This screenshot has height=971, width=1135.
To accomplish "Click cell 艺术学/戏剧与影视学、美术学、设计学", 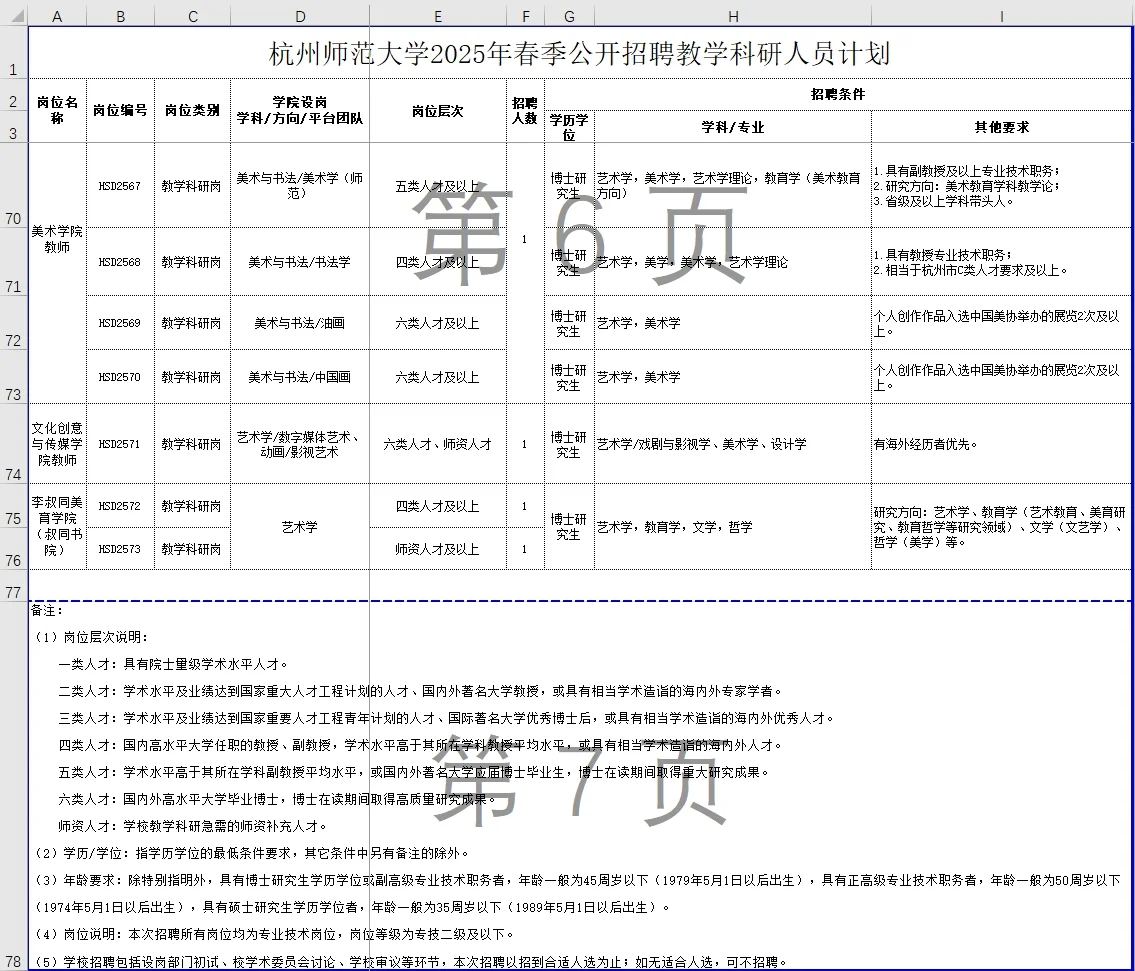I will tap(733, 443).
